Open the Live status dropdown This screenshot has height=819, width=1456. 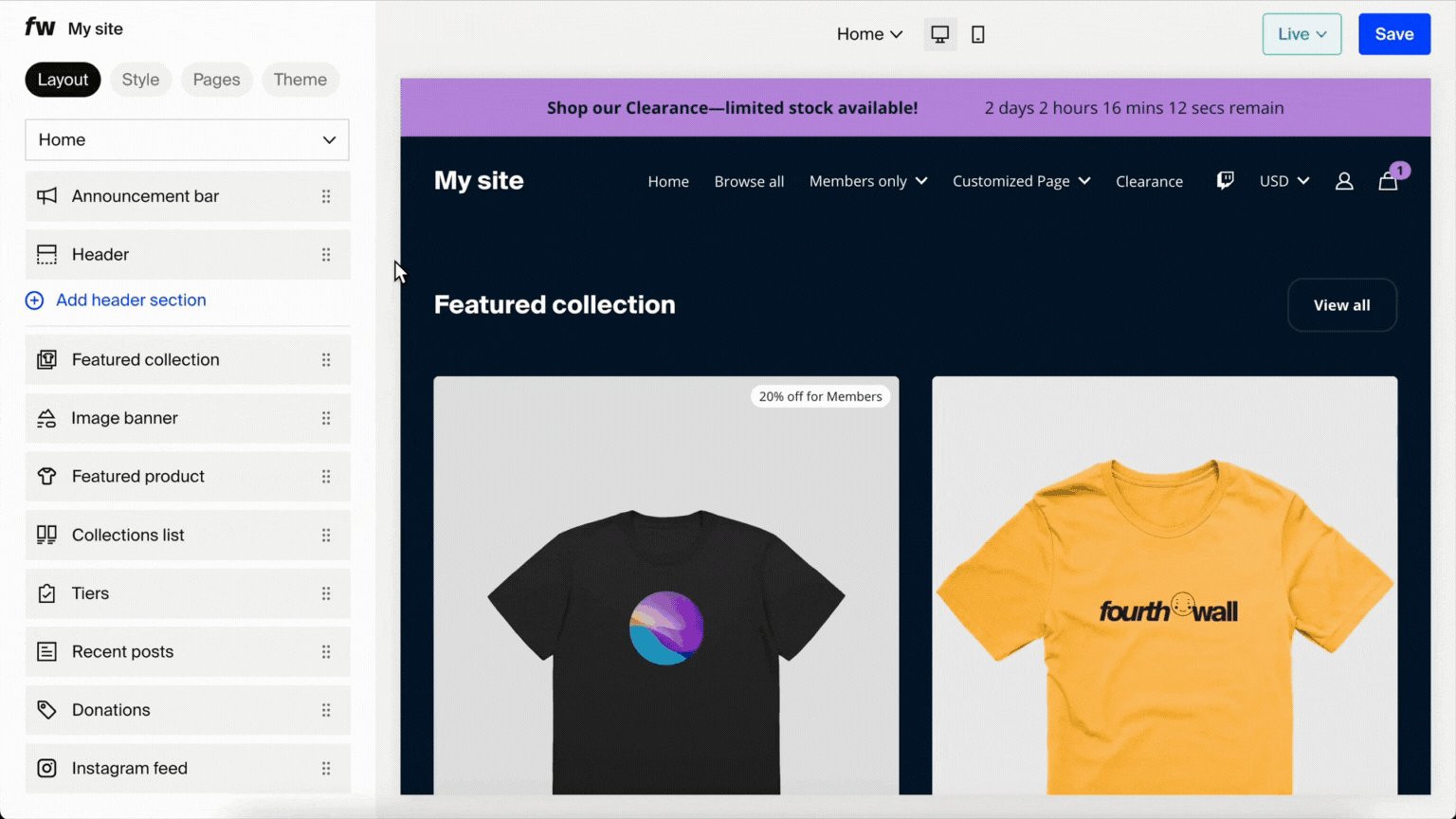click(1301, 34)
